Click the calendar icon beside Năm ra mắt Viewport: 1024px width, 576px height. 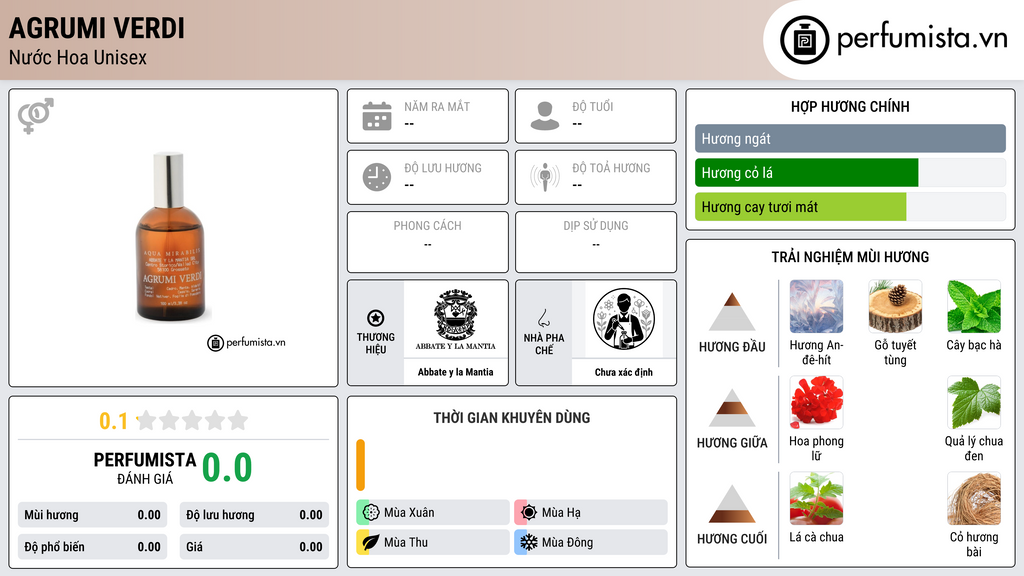(377, 116)
